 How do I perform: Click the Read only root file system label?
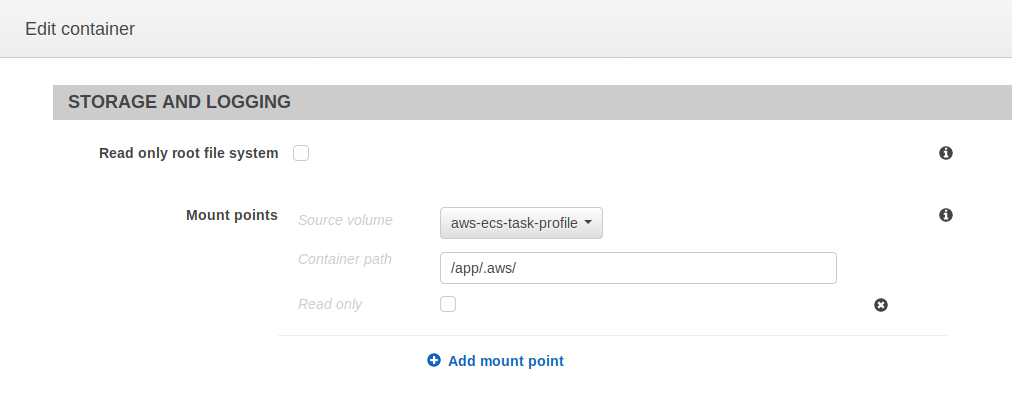(188, 153)
